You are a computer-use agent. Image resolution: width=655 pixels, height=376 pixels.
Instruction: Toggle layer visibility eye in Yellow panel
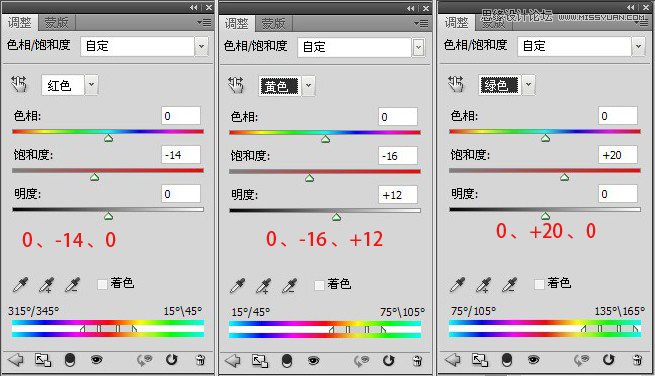coord(314,360)
